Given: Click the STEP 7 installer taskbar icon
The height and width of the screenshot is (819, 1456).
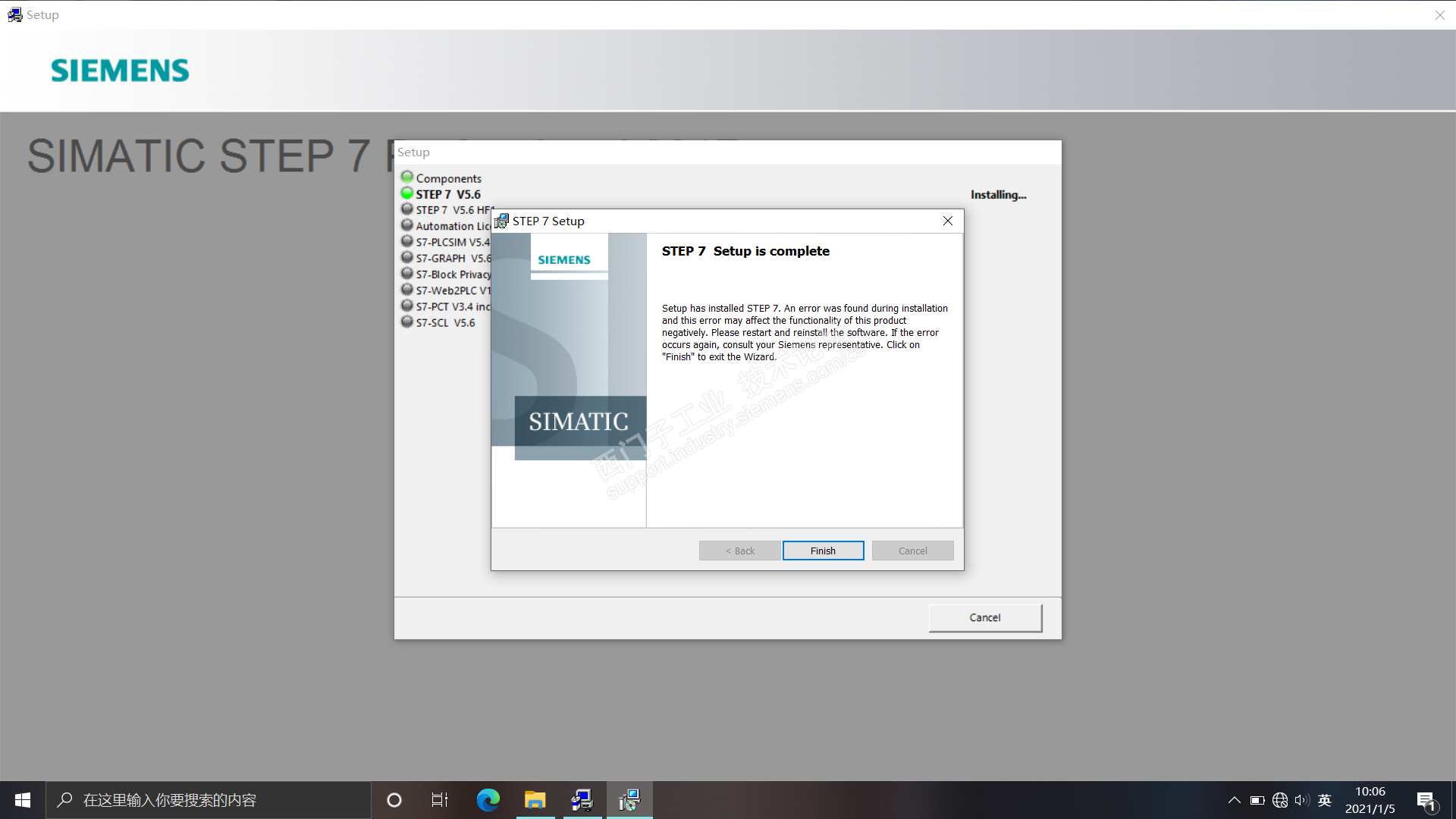Looking at the screenshot, I should pyautogui.click(x=629, y=800).
